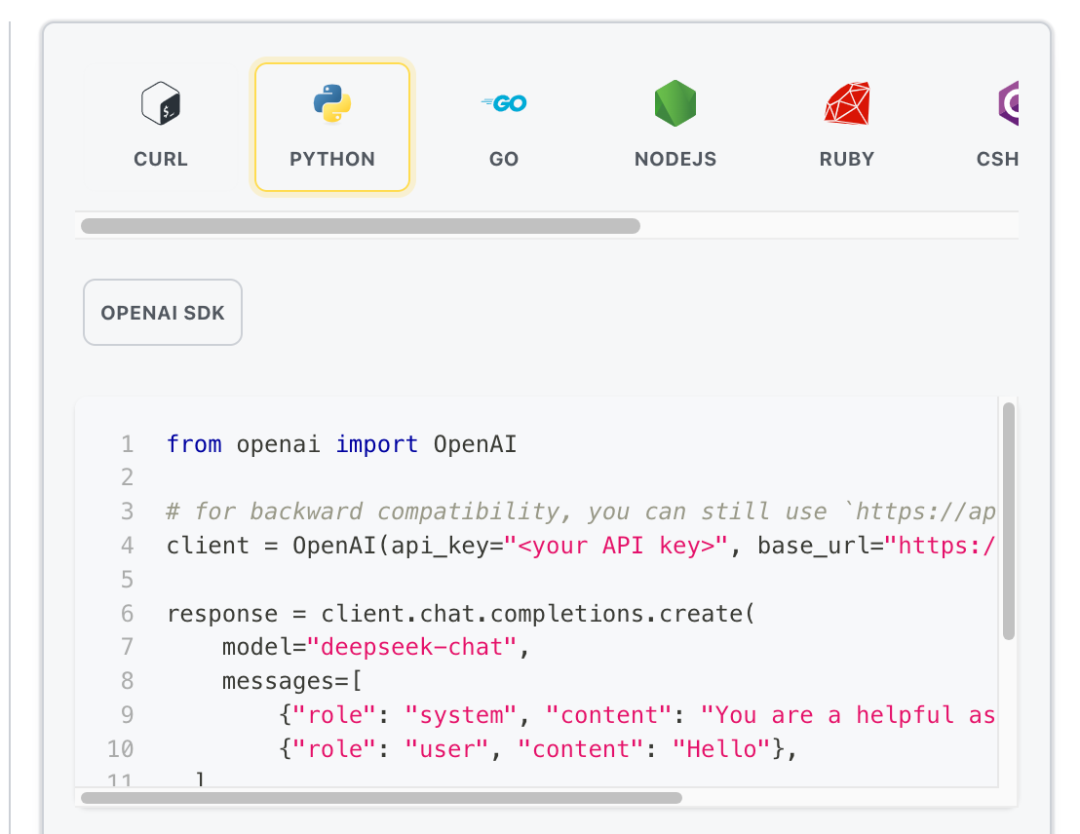Choose the green Node.js hexagon icon
The width and height of the screenshot is (1080, 834).
click(x=675, y=103)
